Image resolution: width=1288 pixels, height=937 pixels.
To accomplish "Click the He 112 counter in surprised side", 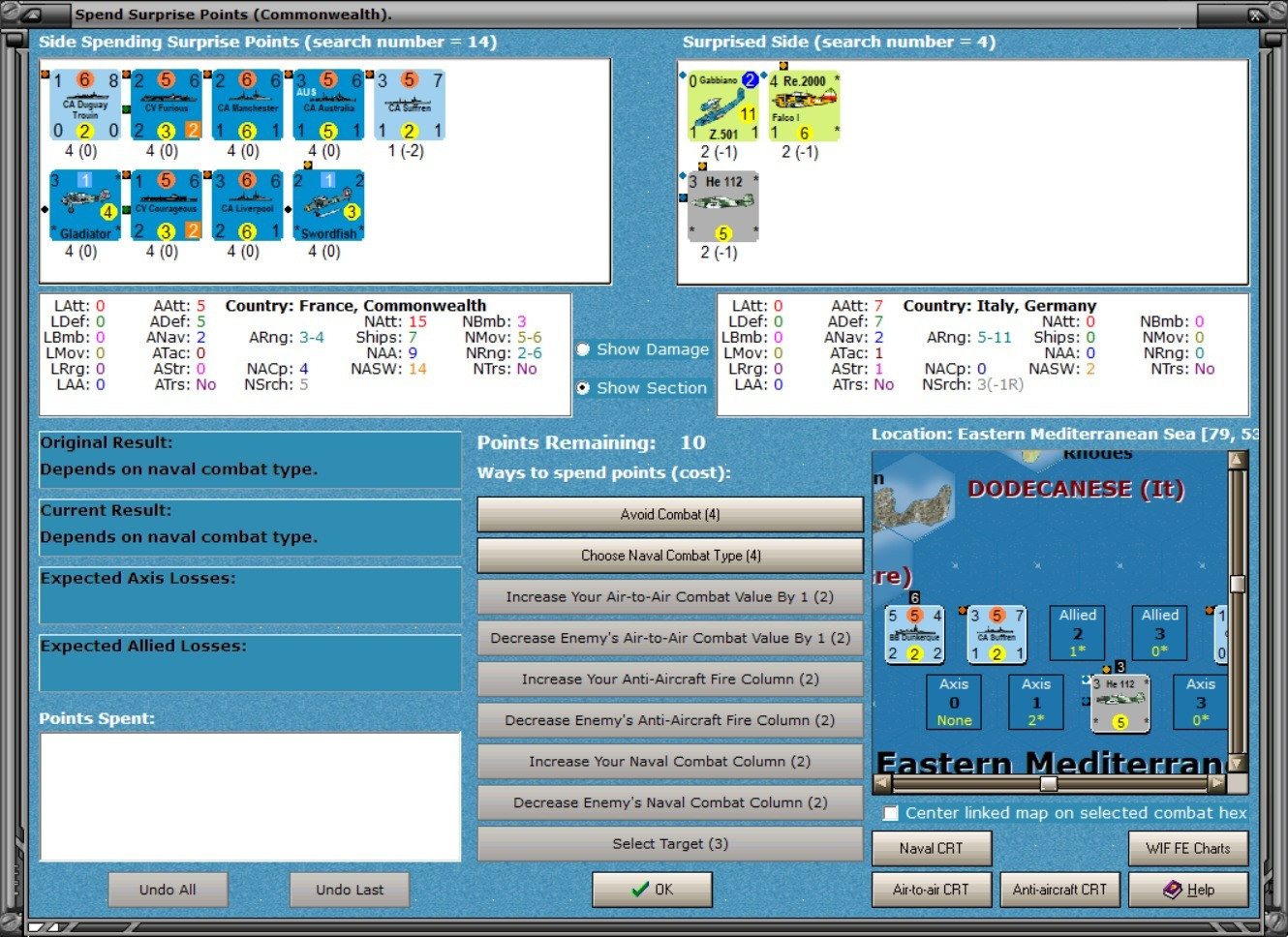I will pos(723,207).
